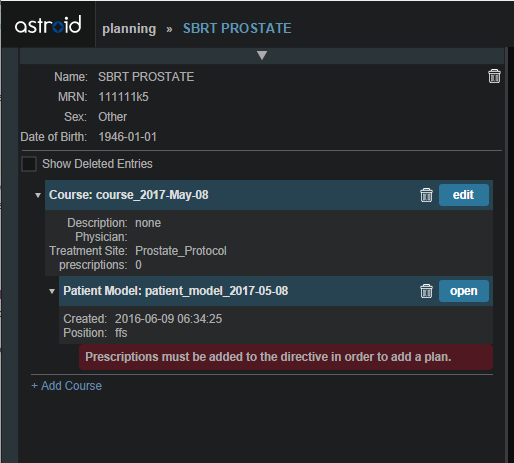The image size is (514, 463).
Task: Delete the SBRT PROSTATE patient via trash icon
Action: pos(494,76)
